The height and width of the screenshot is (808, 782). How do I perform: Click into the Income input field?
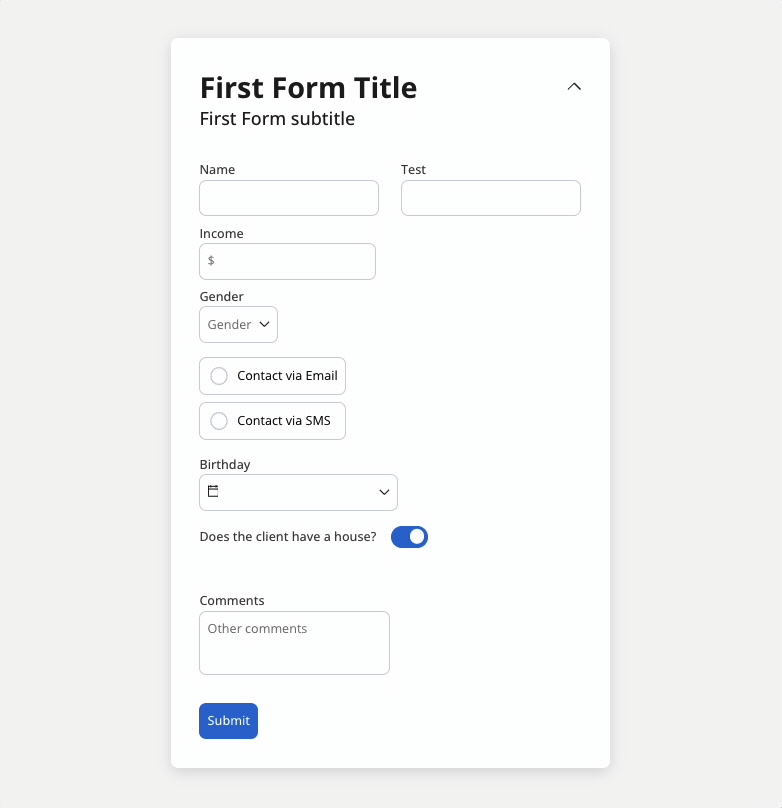tap(287, 261)
